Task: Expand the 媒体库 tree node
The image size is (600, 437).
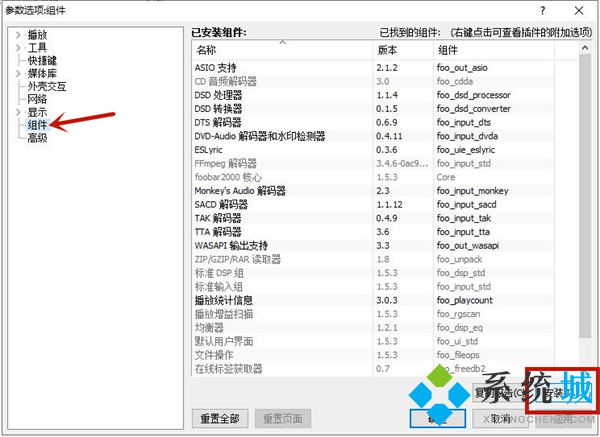Action: coord(18,73)
